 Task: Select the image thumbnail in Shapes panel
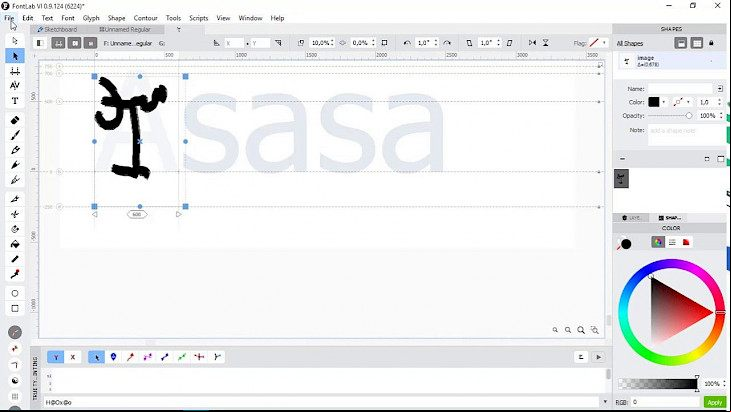621,179
